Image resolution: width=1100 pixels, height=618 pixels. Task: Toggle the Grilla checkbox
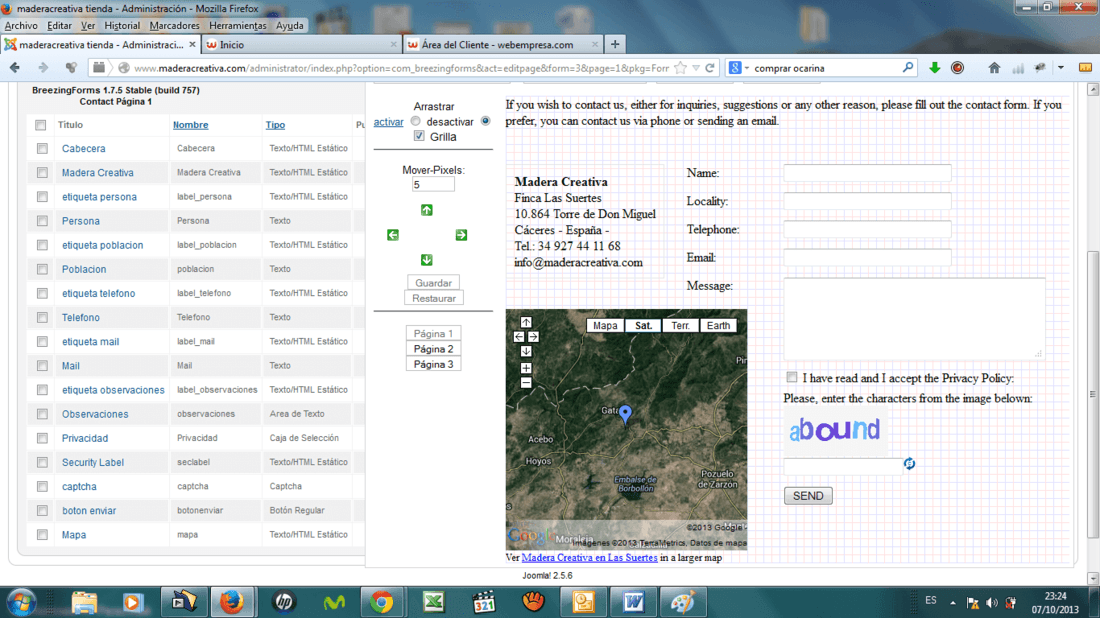[x=420, y=136]
